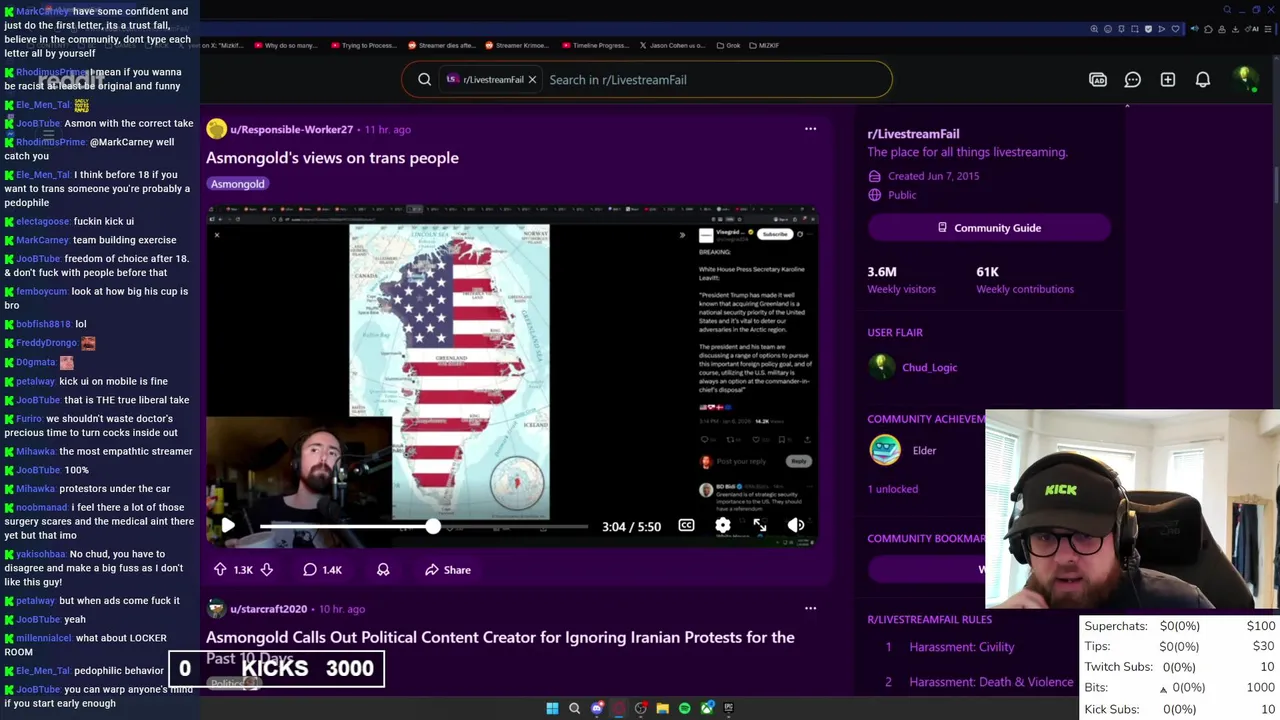The height and width of the screenshot is (720, 1280).
Task: Open the 1.4K comments on first post
Action: [x=322, y=570]
